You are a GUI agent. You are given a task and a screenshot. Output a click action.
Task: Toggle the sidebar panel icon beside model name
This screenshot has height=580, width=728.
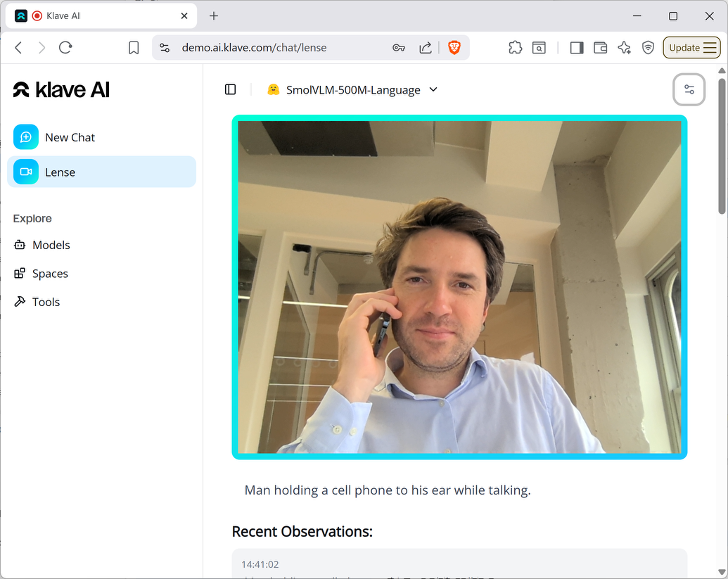(230, 89)
